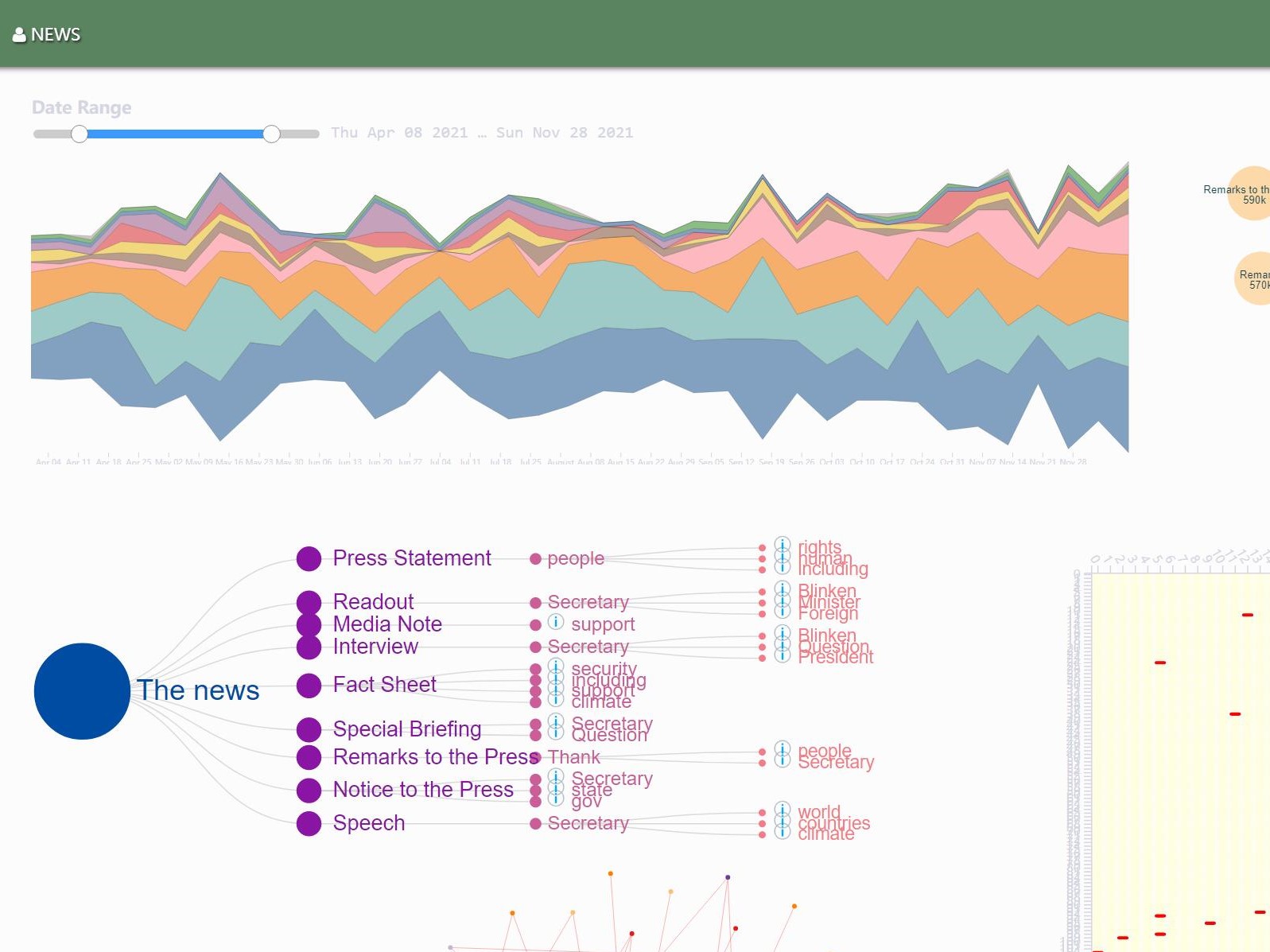Click the word including under Fact Sheet
The image size is (1270, 952).
(x=608, y=680)
